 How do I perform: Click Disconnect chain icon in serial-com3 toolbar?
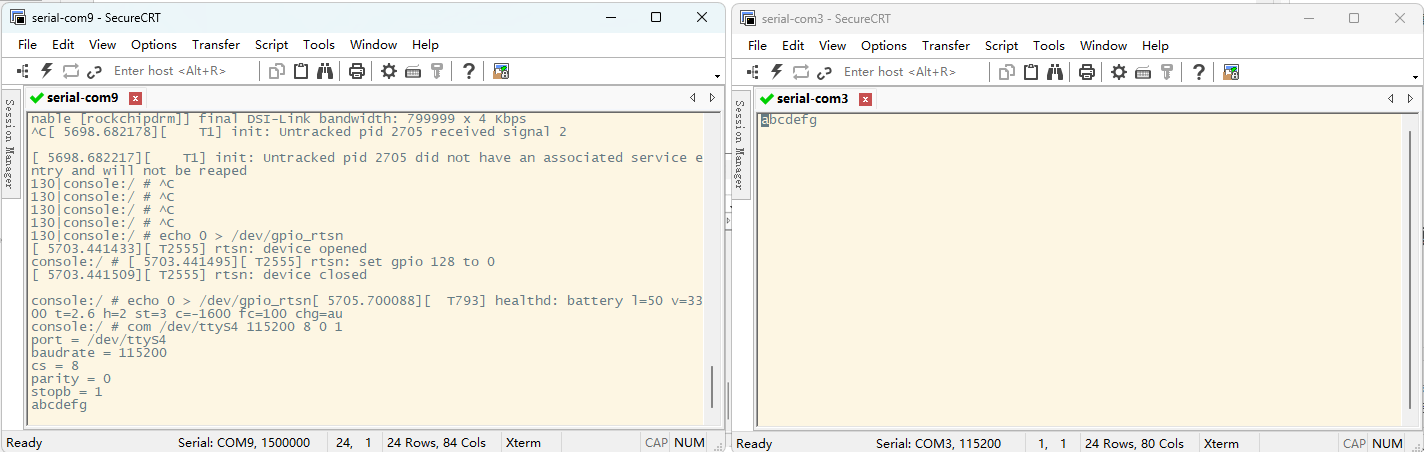[x=825, y=71]
